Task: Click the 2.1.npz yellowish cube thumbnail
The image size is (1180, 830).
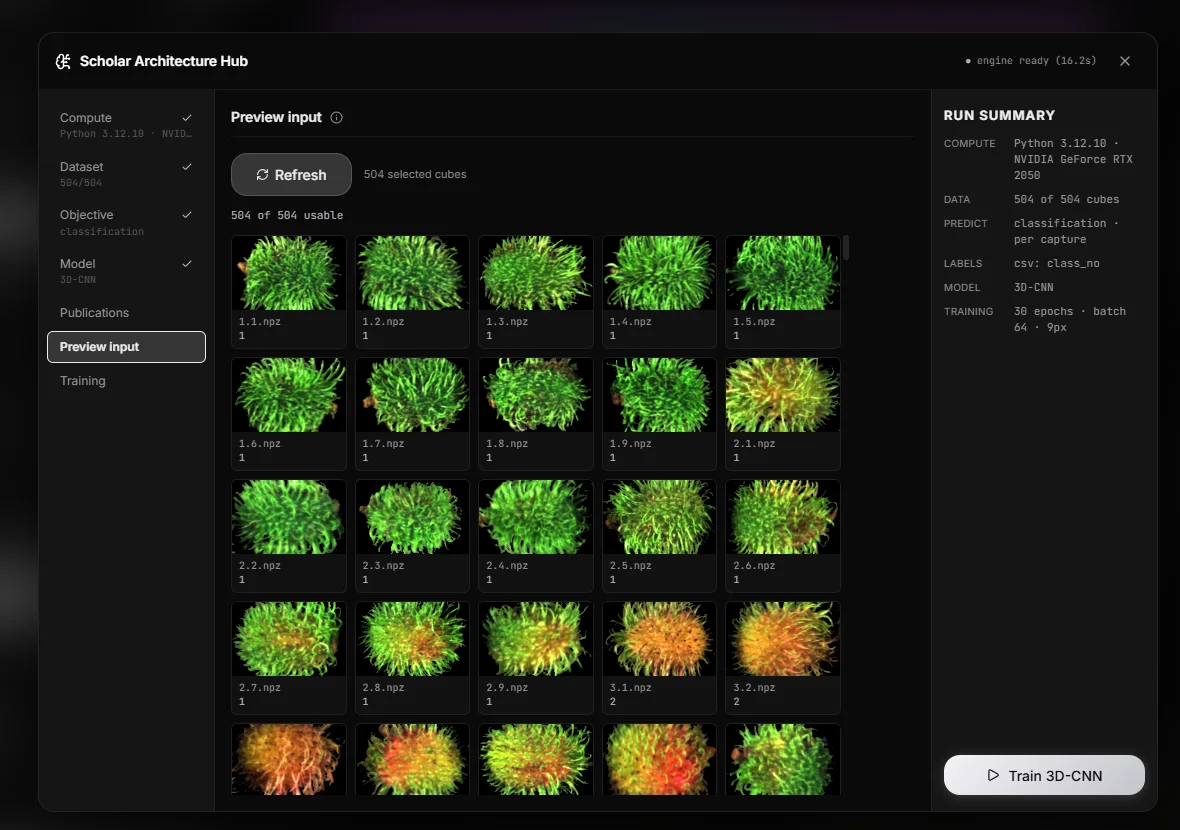Action: click(x=783, y=394)
